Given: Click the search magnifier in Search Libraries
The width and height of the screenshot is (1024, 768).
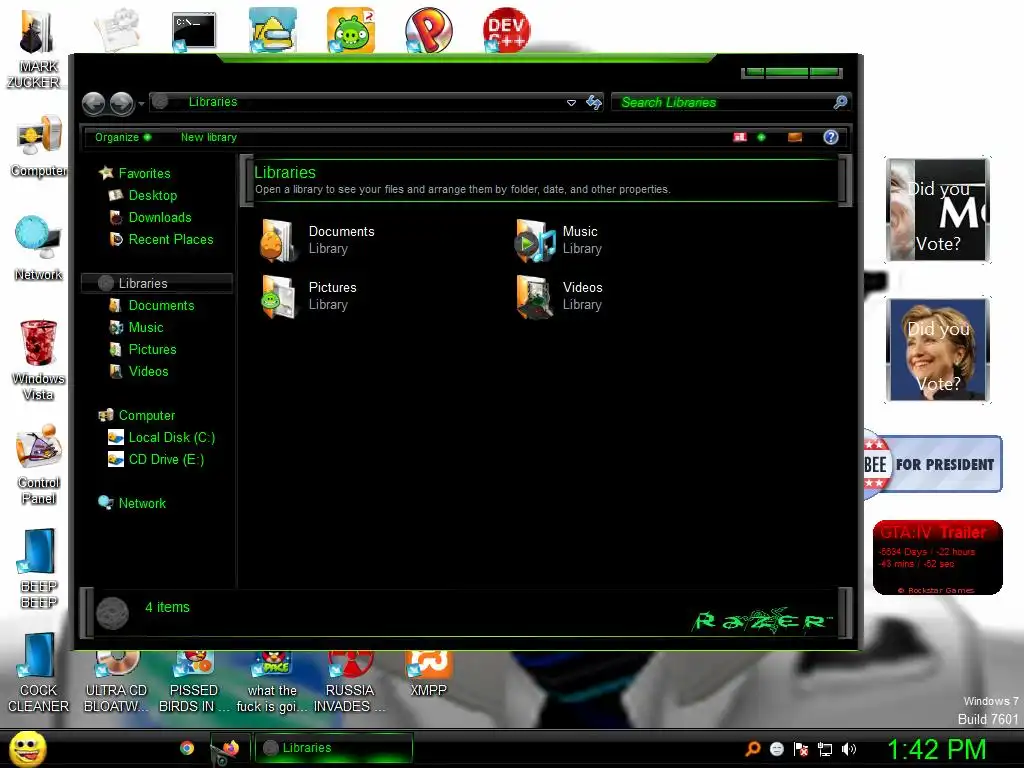Looking at the screenshot, I should (840, 102).
